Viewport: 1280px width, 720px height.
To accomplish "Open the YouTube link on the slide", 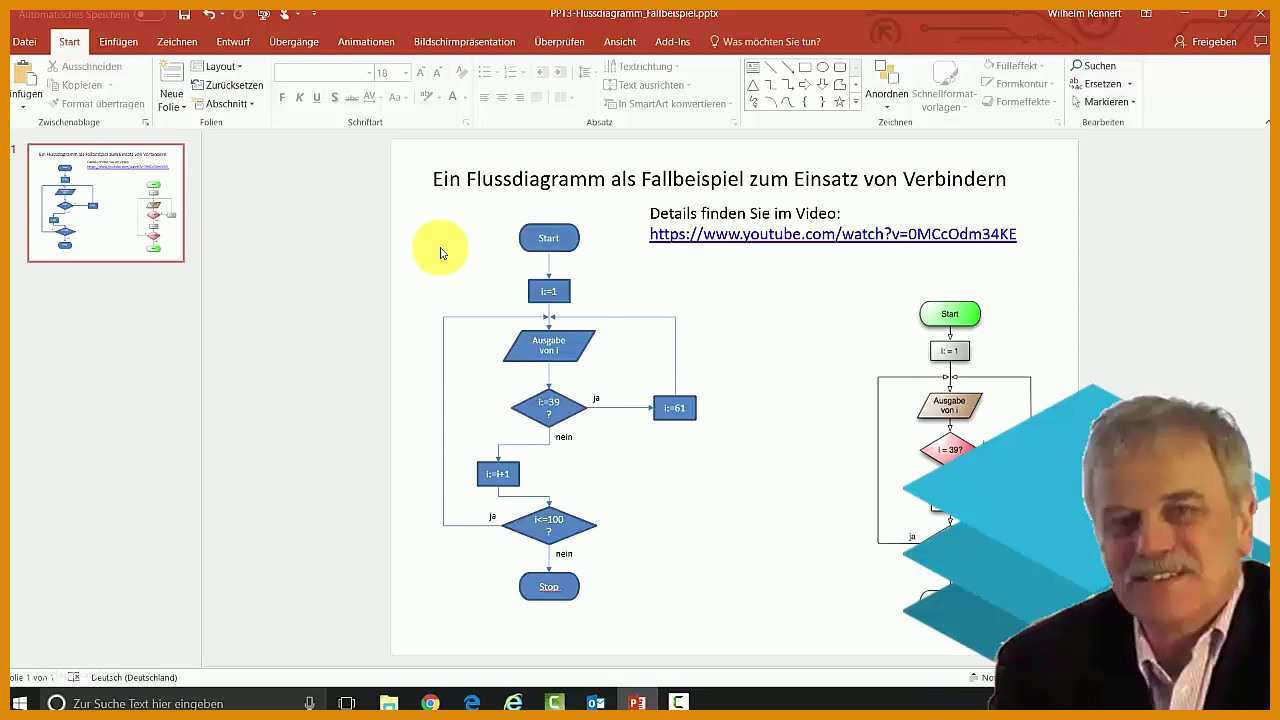I will [833, 234].
